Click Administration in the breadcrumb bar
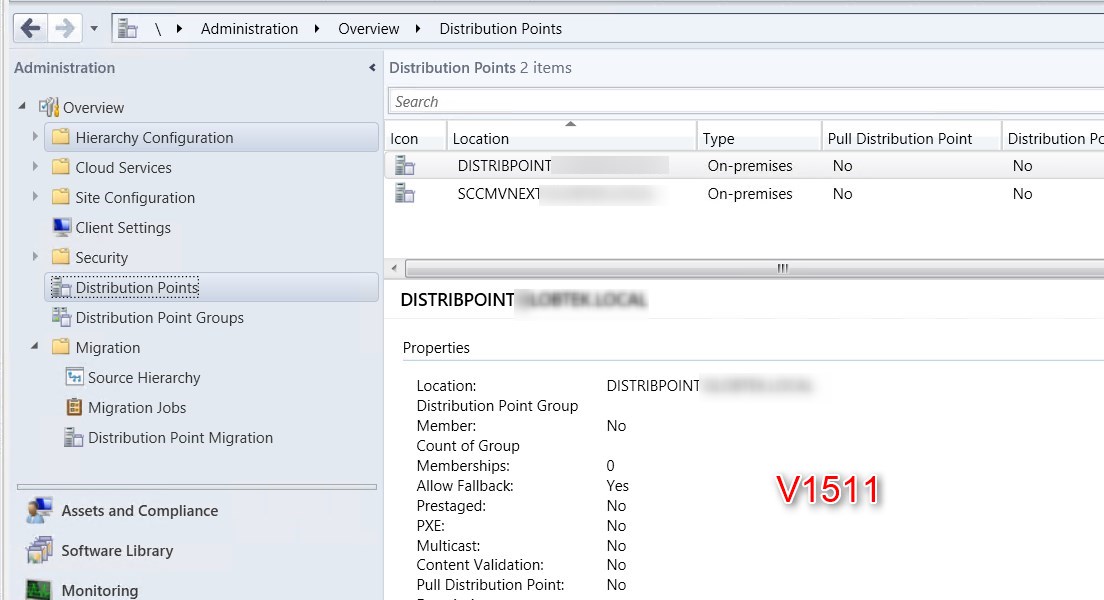 (249, 28)
